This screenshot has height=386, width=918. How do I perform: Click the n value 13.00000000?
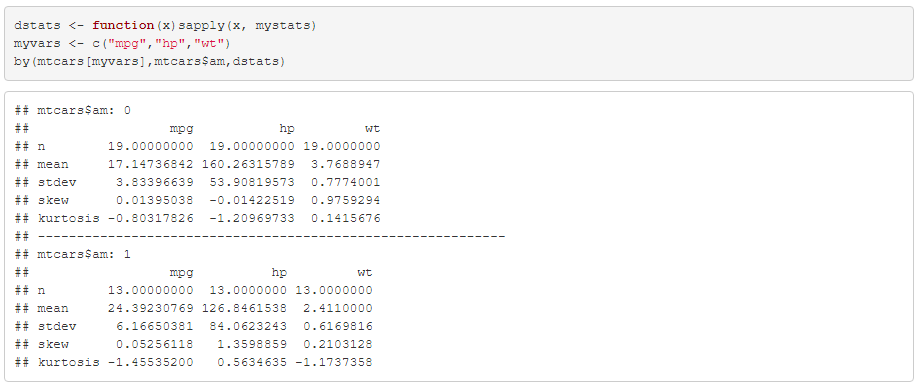(x=150, y=290)
